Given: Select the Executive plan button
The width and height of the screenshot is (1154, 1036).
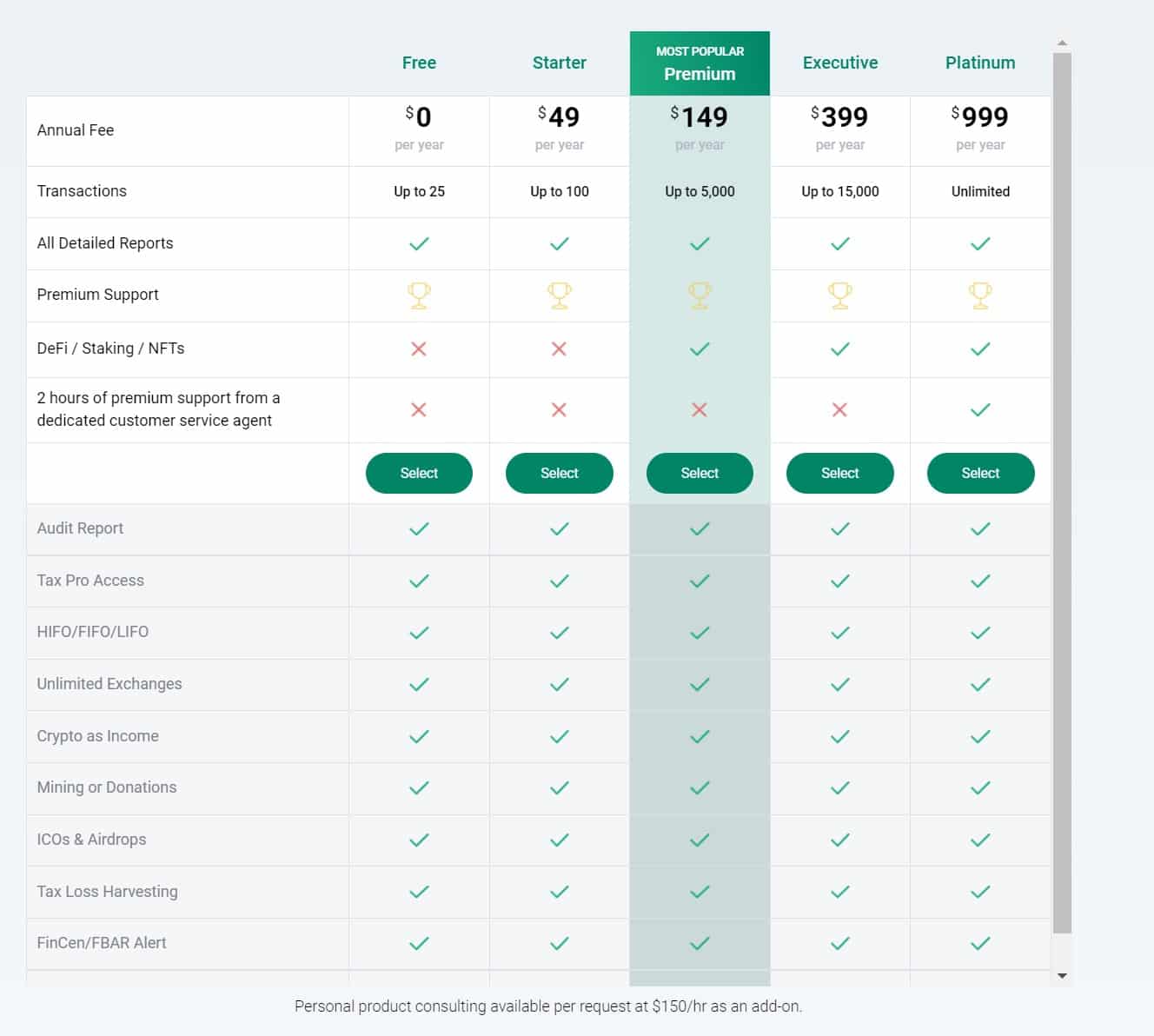Looking at the screenshot, I should point(840,473).
